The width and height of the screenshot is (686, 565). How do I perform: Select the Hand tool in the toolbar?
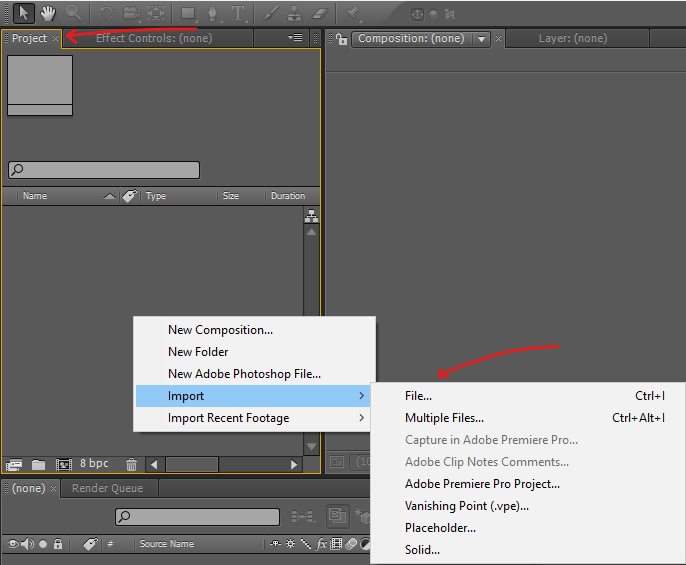pos(48,14)
